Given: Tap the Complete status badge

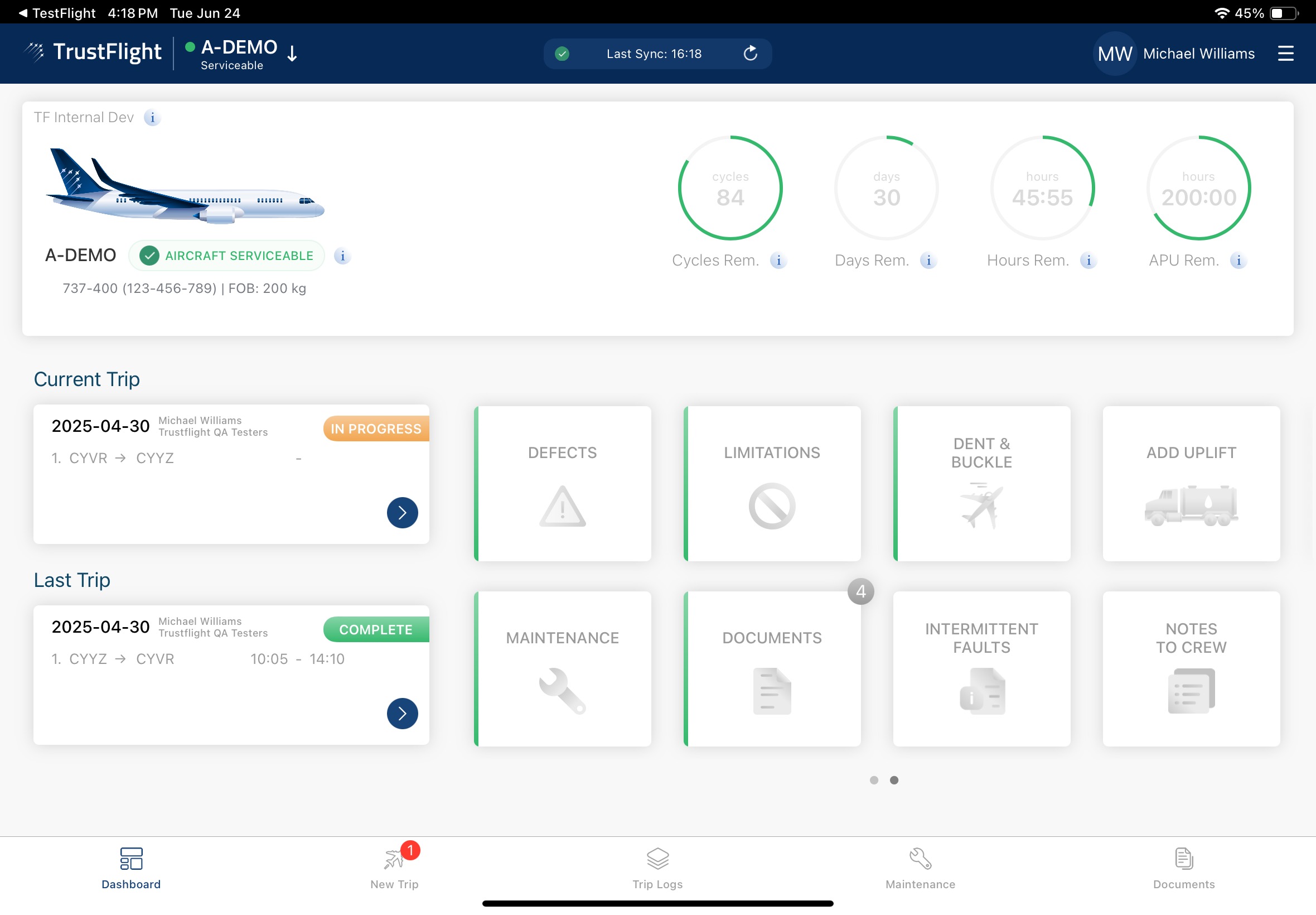Looking at the screenshot, I should (376, 629).
